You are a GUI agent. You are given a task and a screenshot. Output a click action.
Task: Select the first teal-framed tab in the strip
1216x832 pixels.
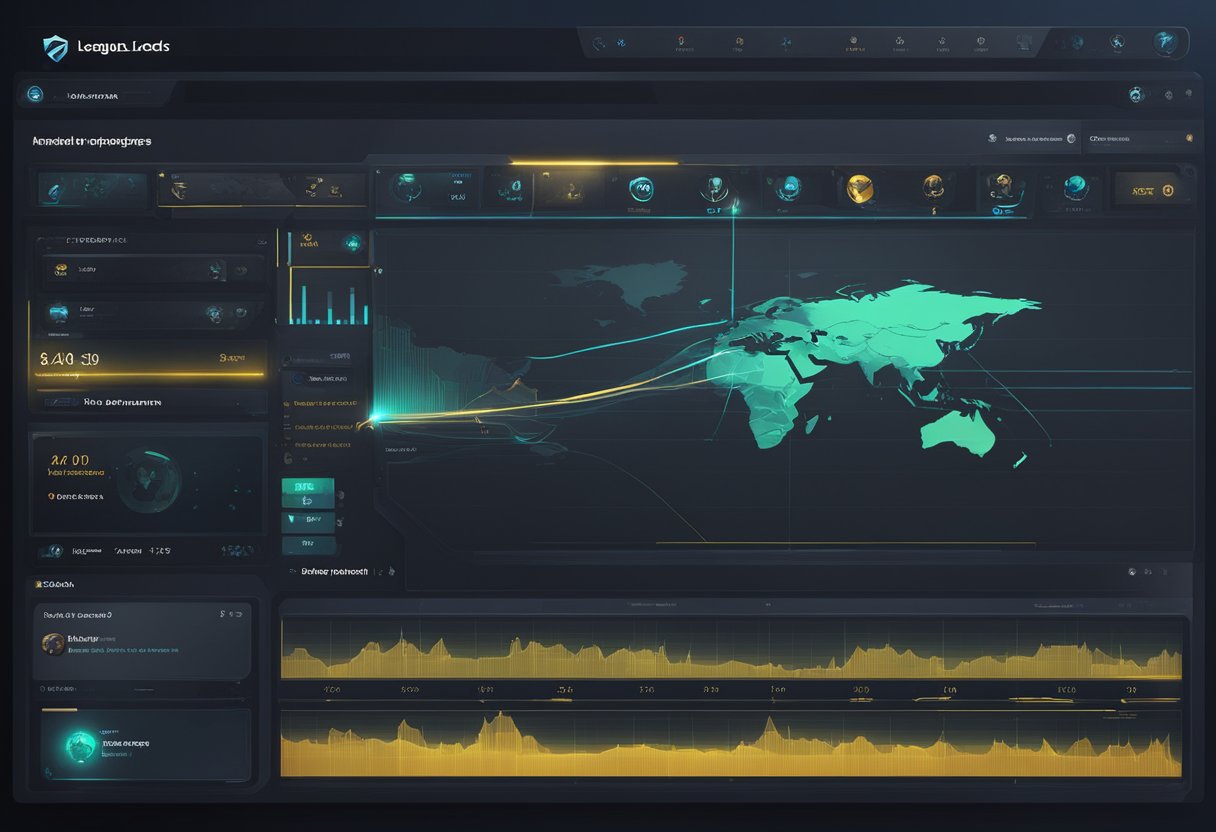coord(92,188)
